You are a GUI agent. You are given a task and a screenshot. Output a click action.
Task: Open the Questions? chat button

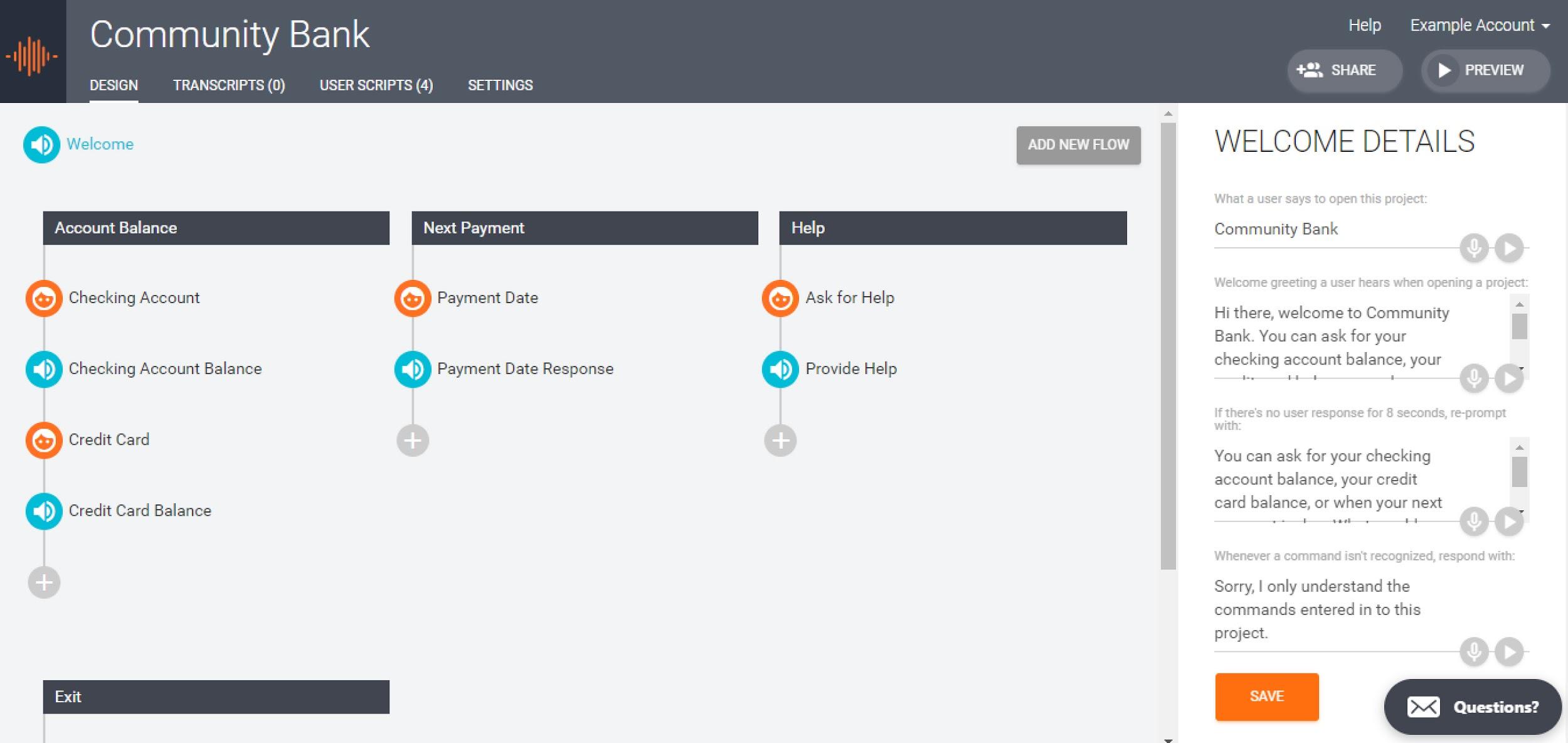tap(1473, 707)
